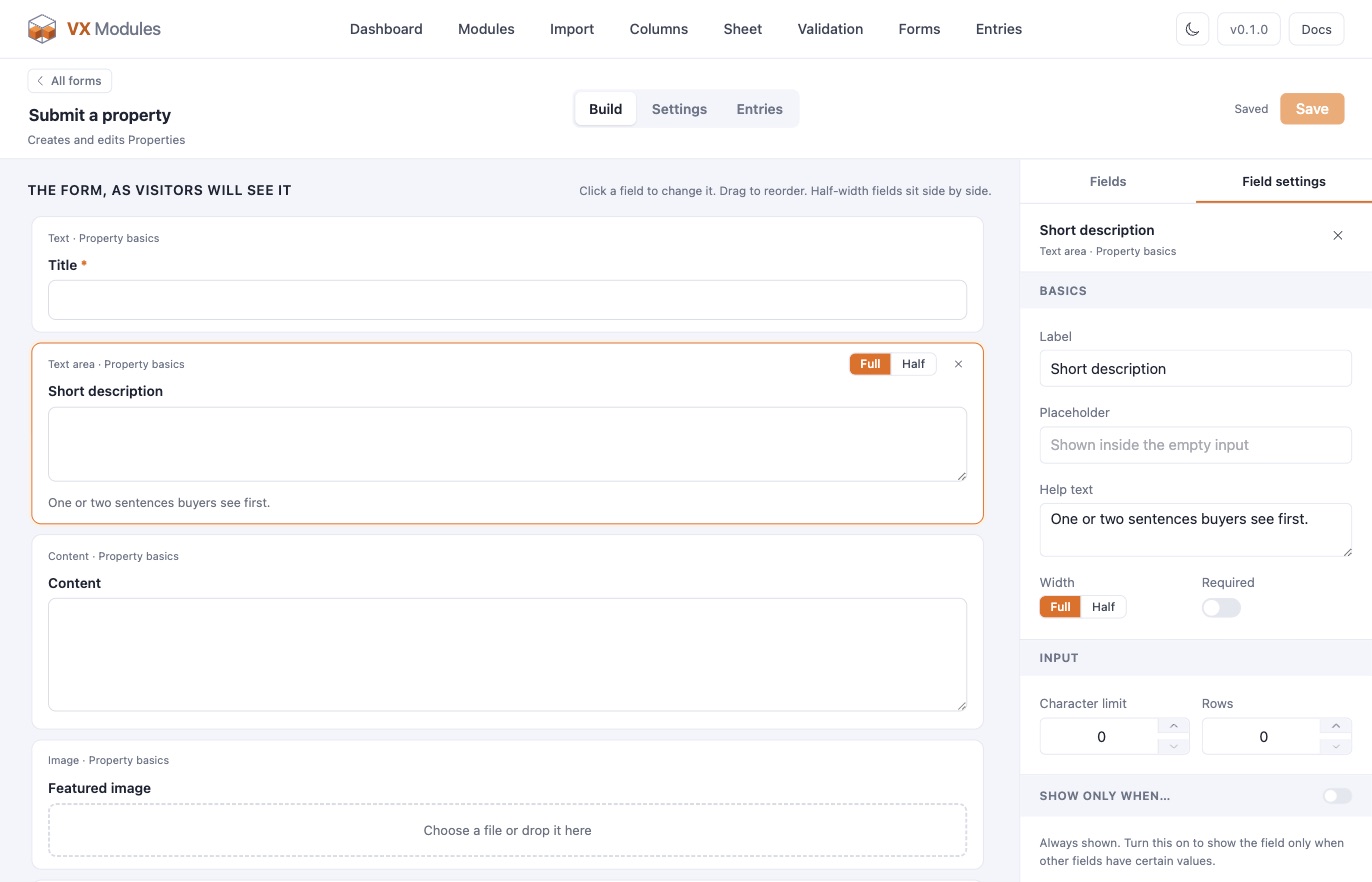The image size is (1372, 882).
Task: Switch to the Fields tab
Action: pos(1108,181)
